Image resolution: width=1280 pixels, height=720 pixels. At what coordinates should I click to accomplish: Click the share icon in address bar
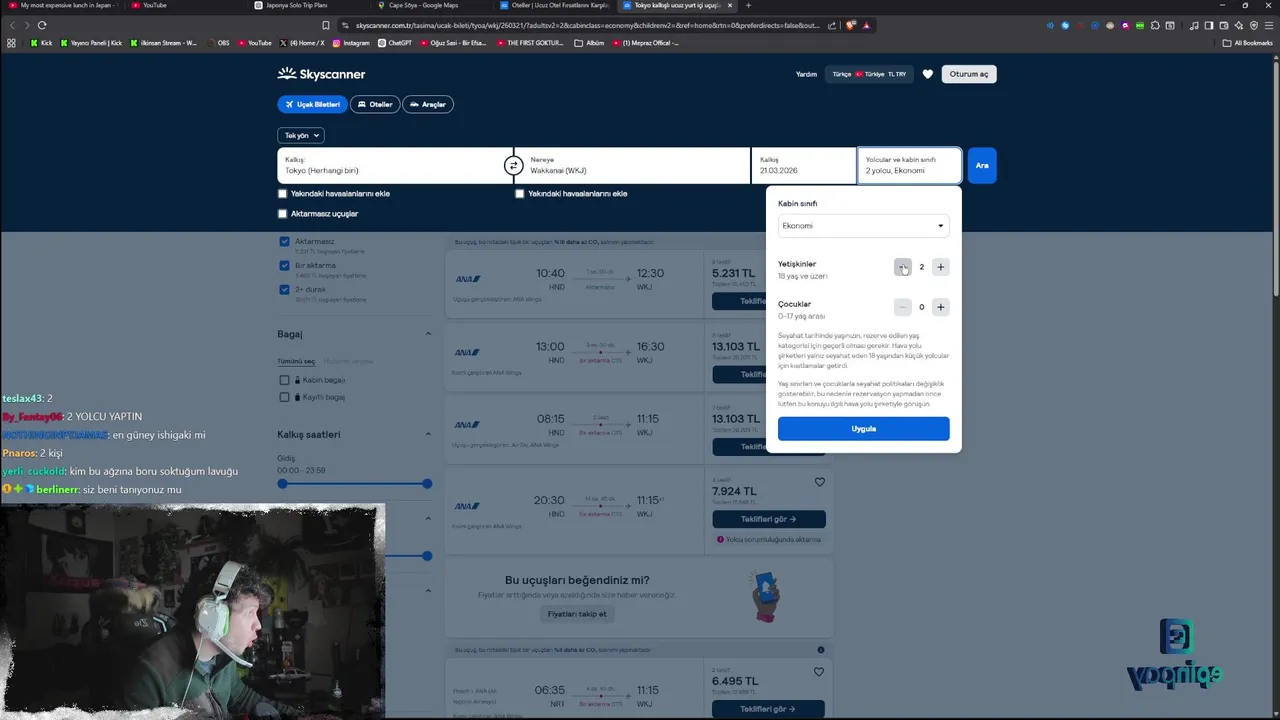832,25
